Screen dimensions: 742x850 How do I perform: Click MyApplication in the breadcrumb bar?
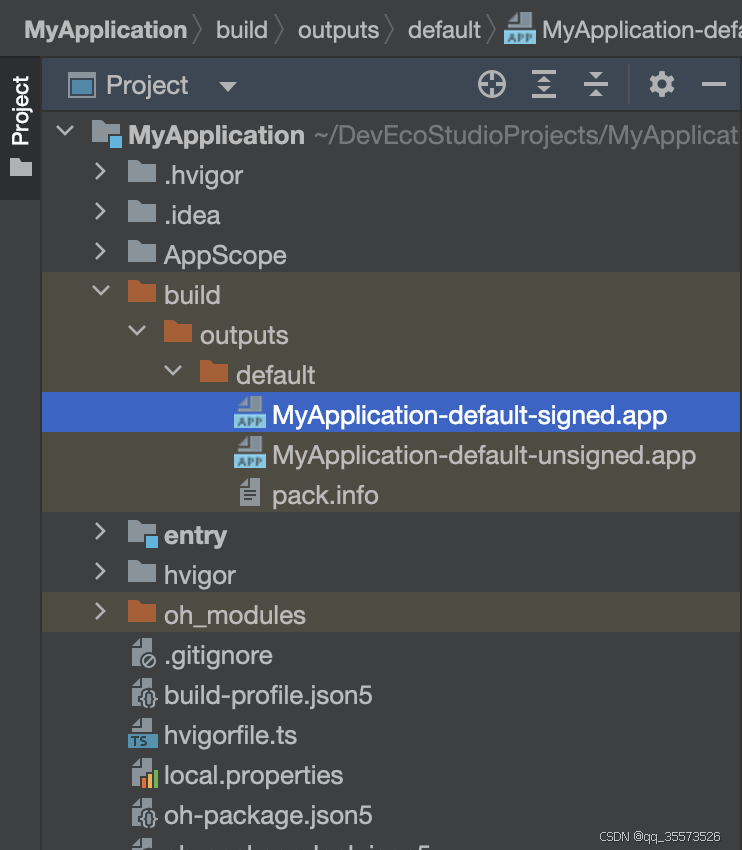pyautogui.click(x=106, y=30)
